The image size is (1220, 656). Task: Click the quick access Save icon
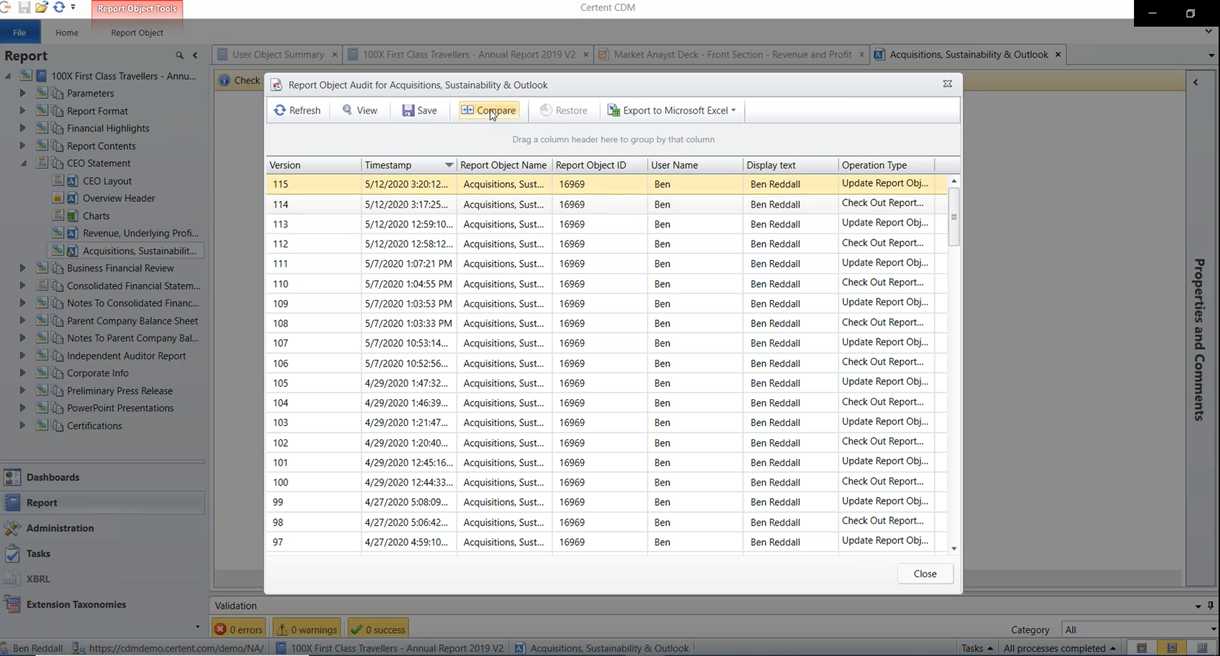tap(24, 7)
